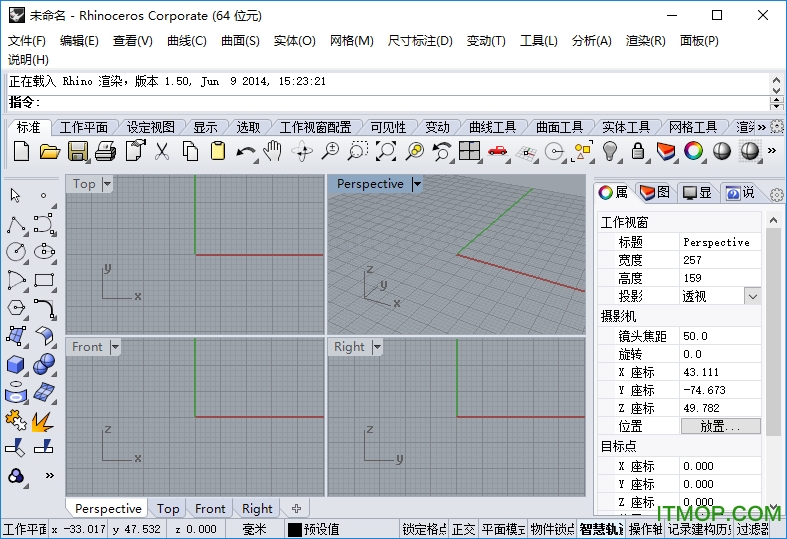The width and height of the screenshot is (787, 539).
Task: Switch to 曲线工具 toolbar tab
Action: (492, 127)
